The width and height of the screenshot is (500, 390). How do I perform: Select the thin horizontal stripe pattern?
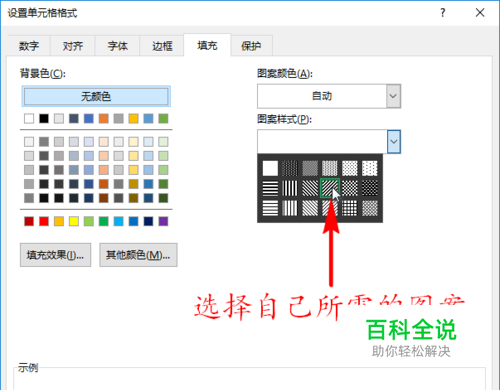click(270, 208)
